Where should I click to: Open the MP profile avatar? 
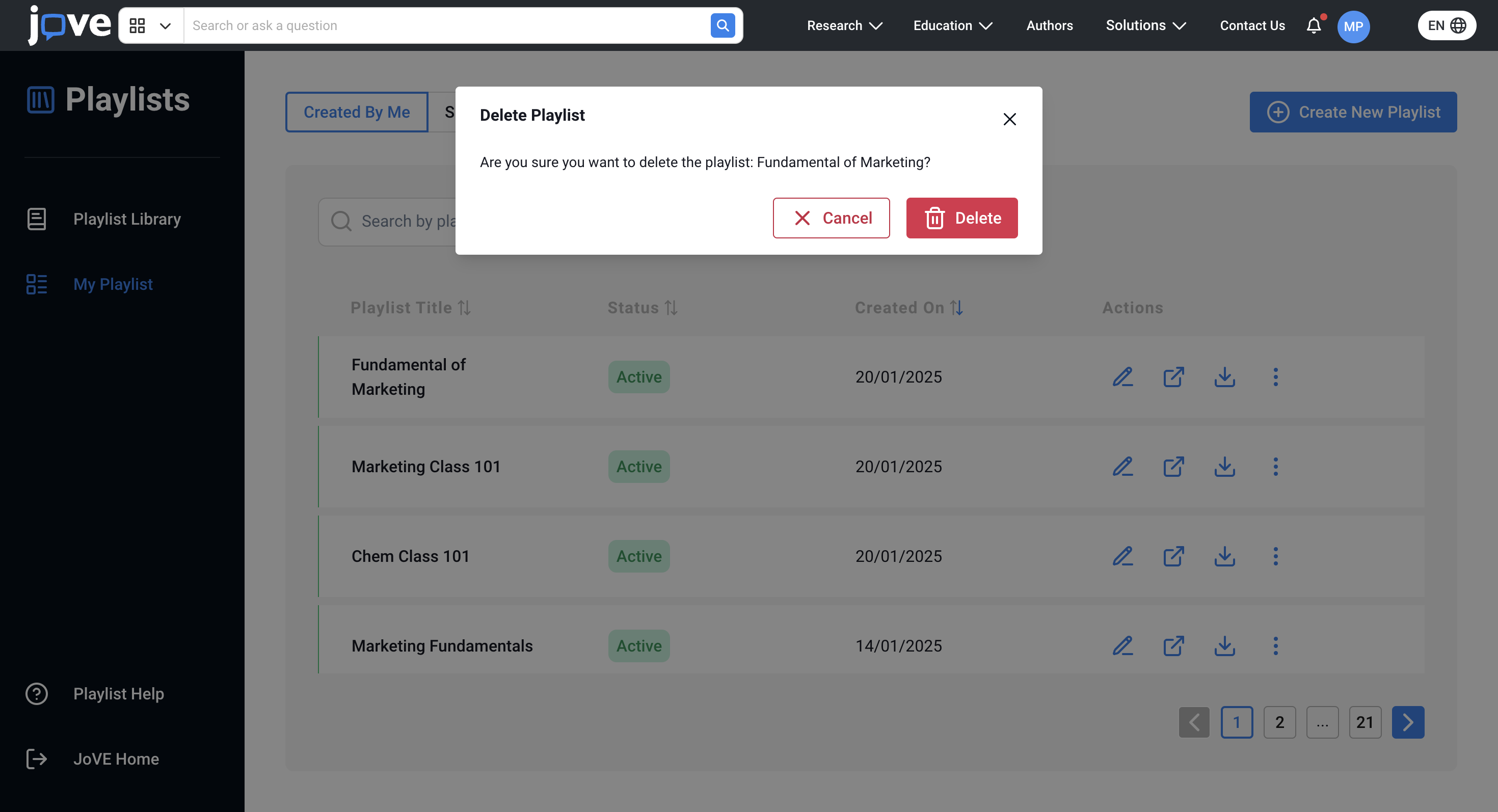1353,26
